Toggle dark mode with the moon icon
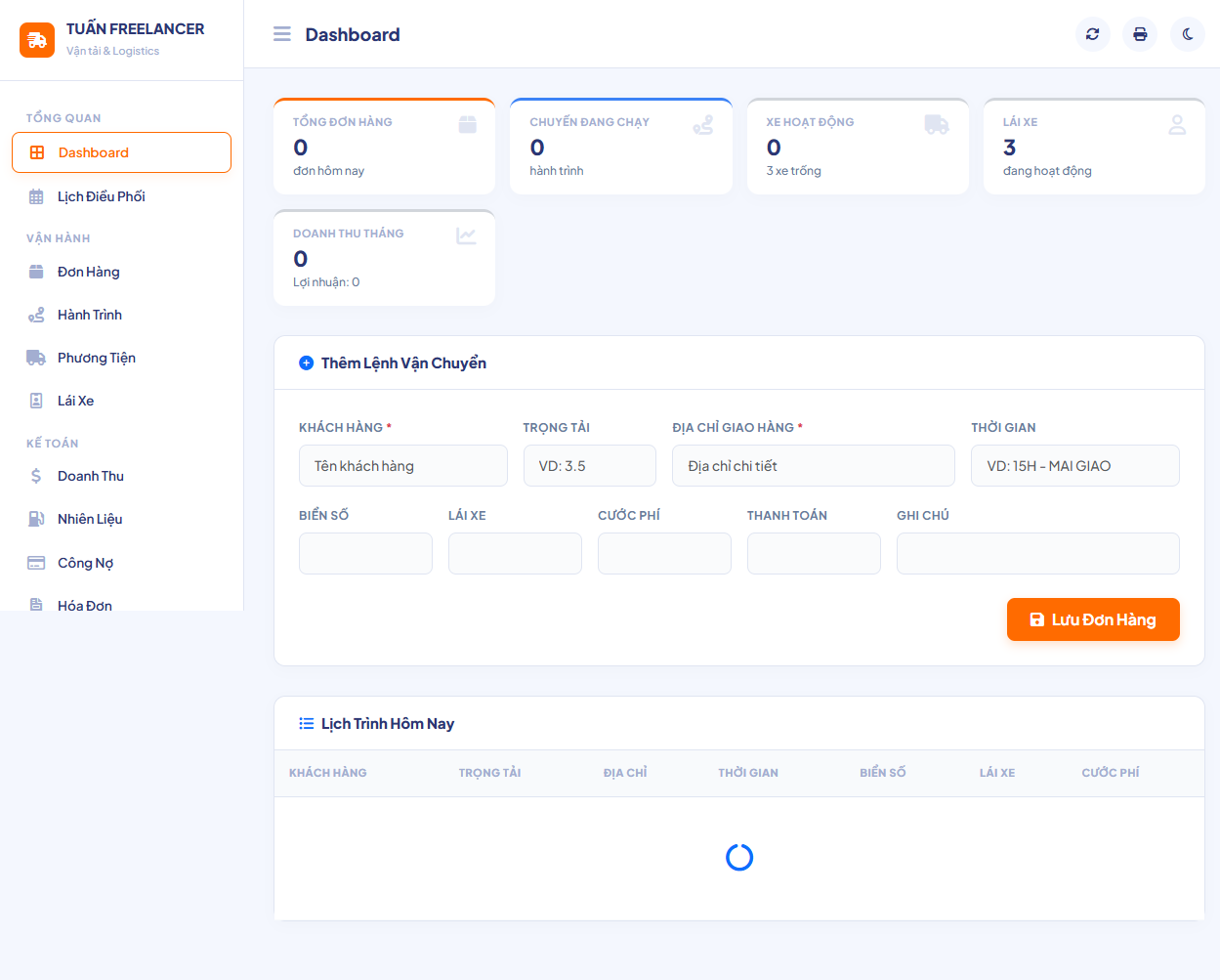This screenshot has height=980, width=1220. (1188, 34)
